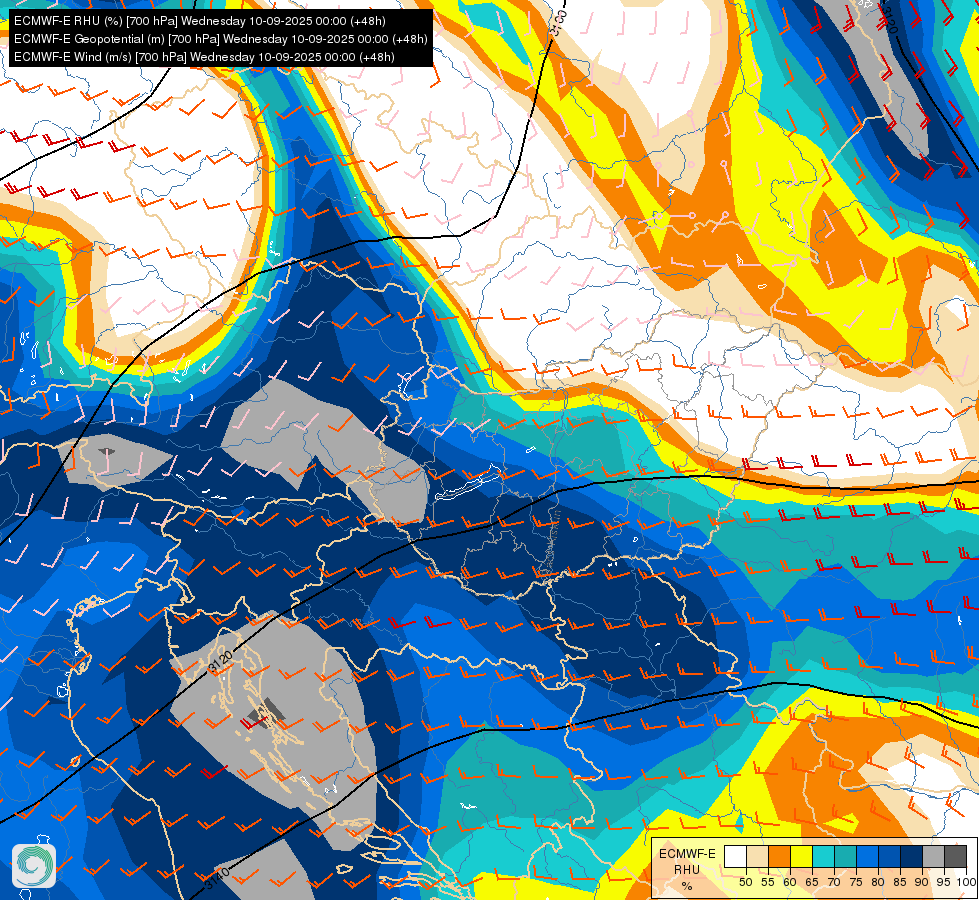Click the orange 55-60 legend swatch
The width and height of the screenshot is (979, 900).
(x=779, y=856)
